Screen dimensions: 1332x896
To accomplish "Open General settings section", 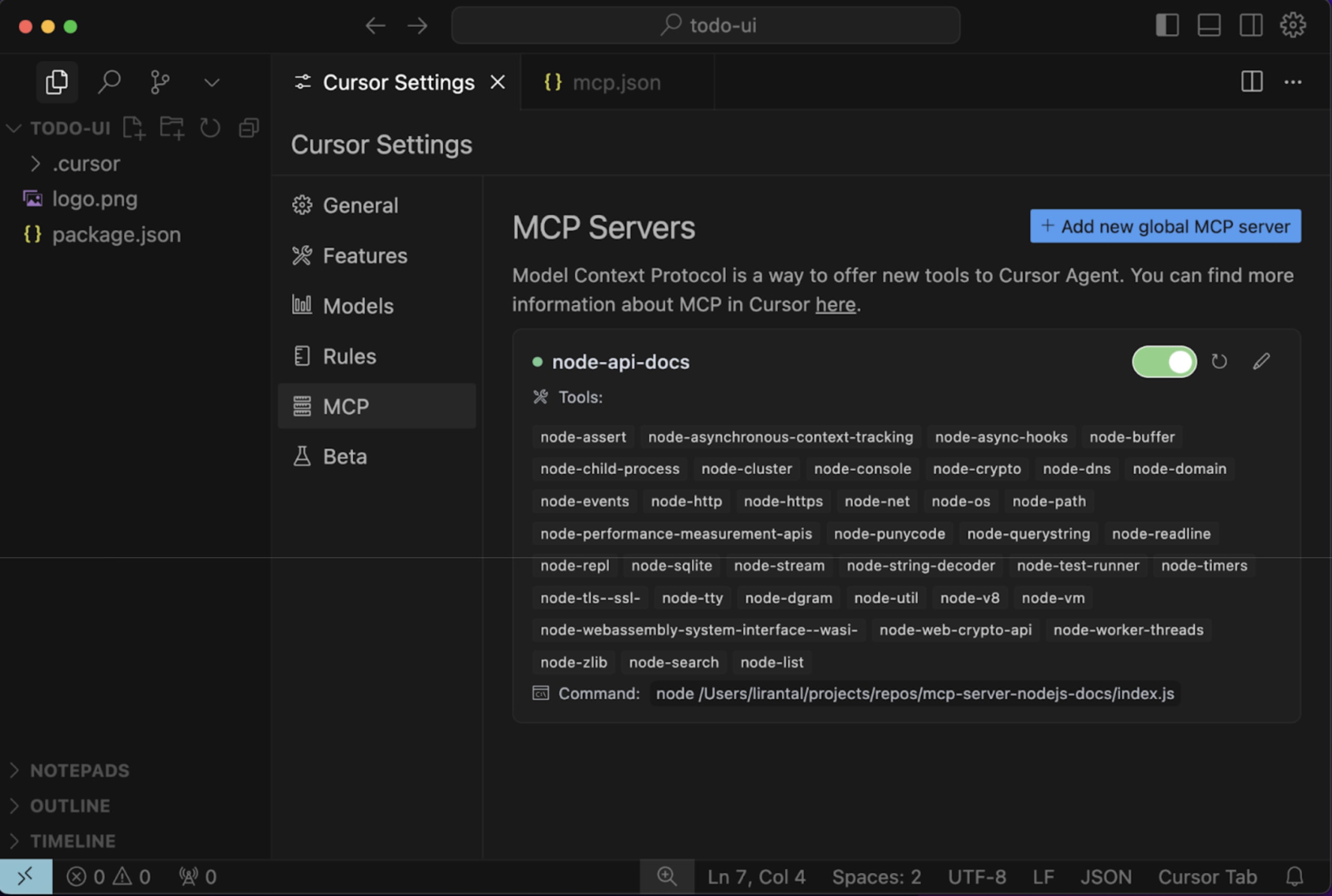I will 377,205.
